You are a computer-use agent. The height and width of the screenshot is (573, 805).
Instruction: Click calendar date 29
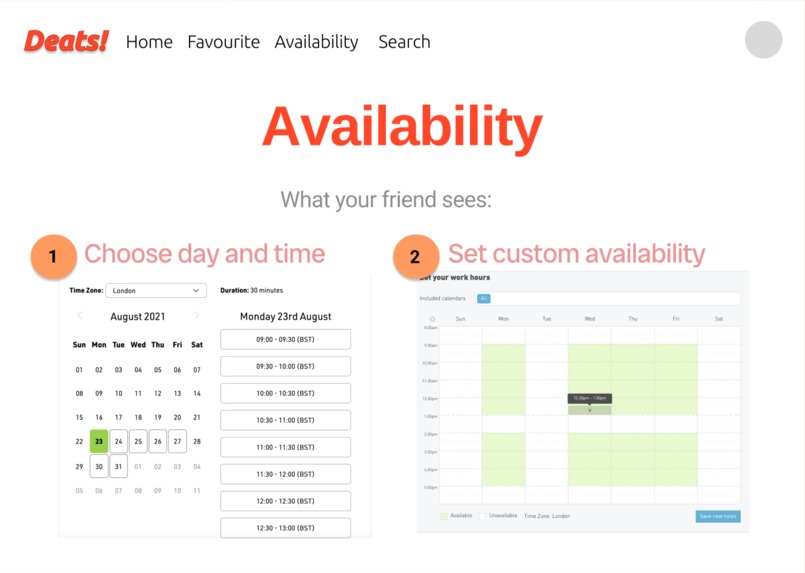(79, 466)
